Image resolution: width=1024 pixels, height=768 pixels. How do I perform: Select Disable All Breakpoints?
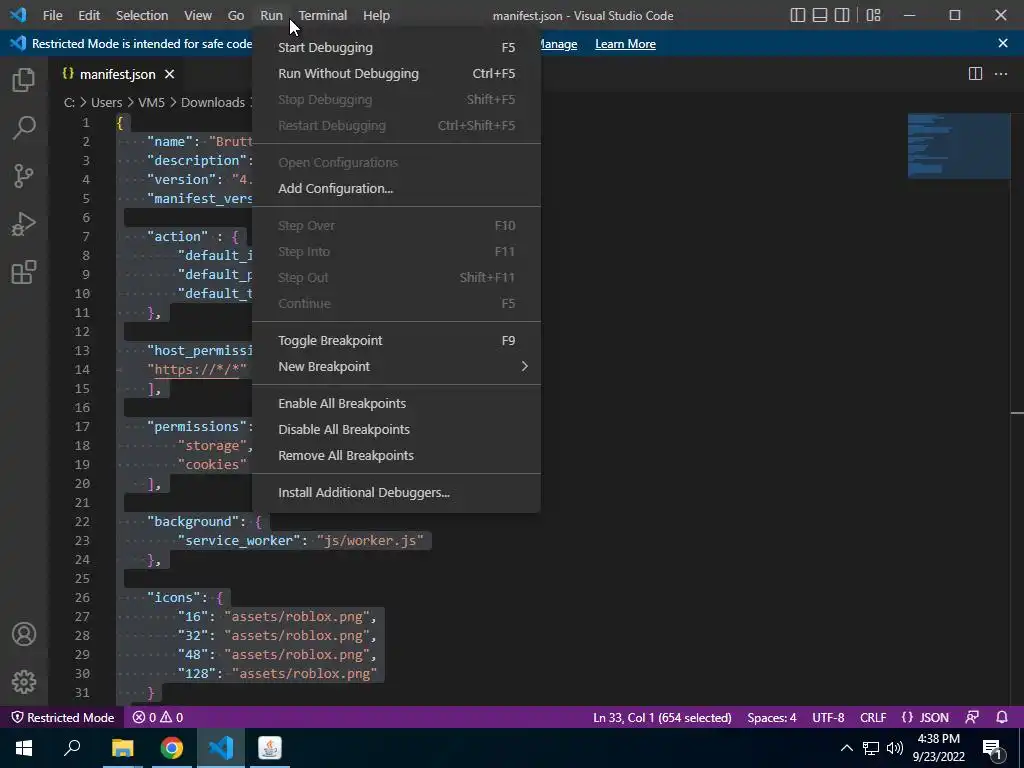coord(396,430)
